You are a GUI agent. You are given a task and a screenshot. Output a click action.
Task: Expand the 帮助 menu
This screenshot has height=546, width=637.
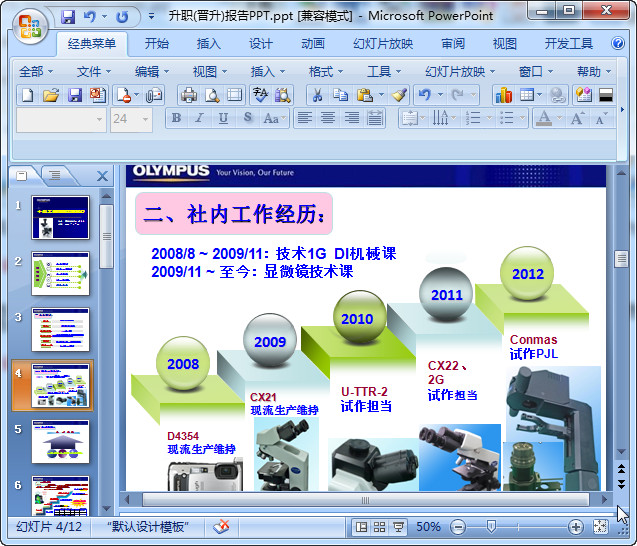pos(594,72)
